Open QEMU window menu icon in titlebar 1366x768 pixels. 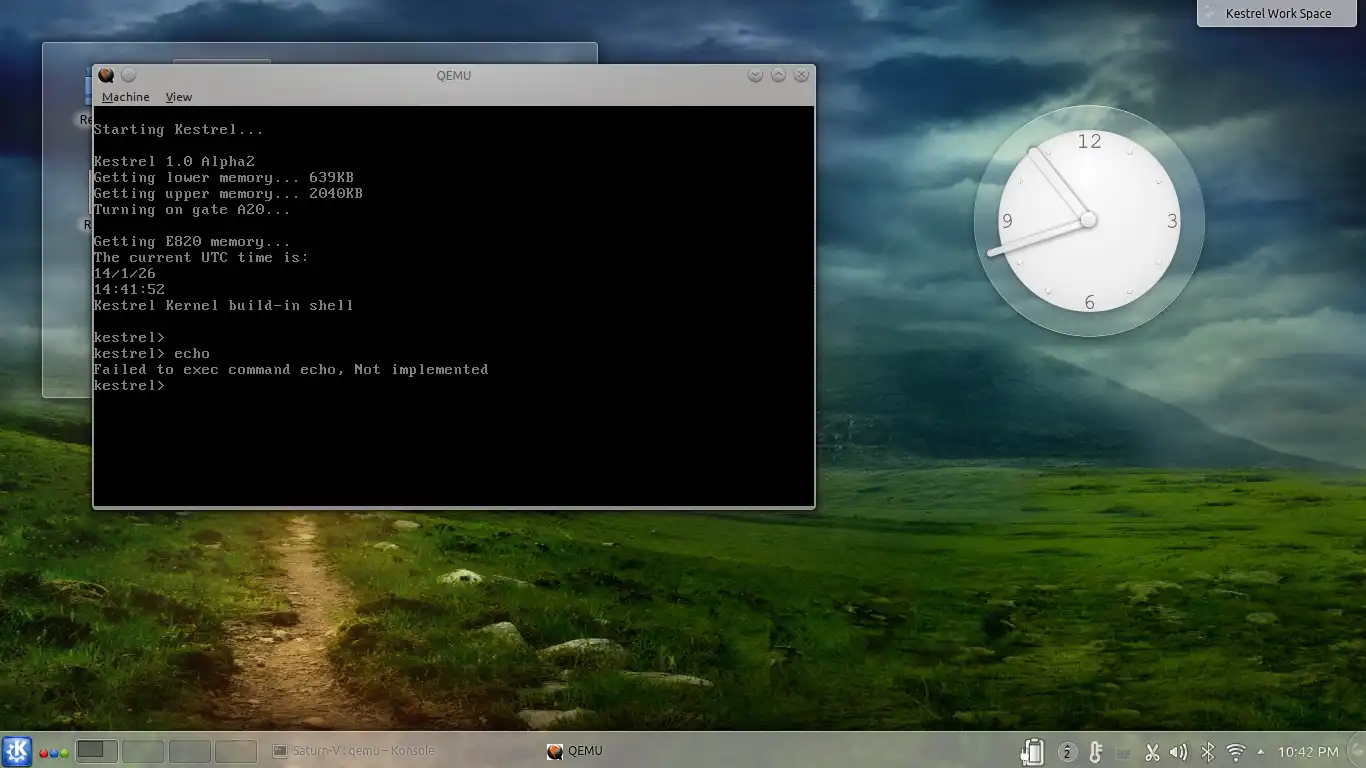[x=106, y=75]
